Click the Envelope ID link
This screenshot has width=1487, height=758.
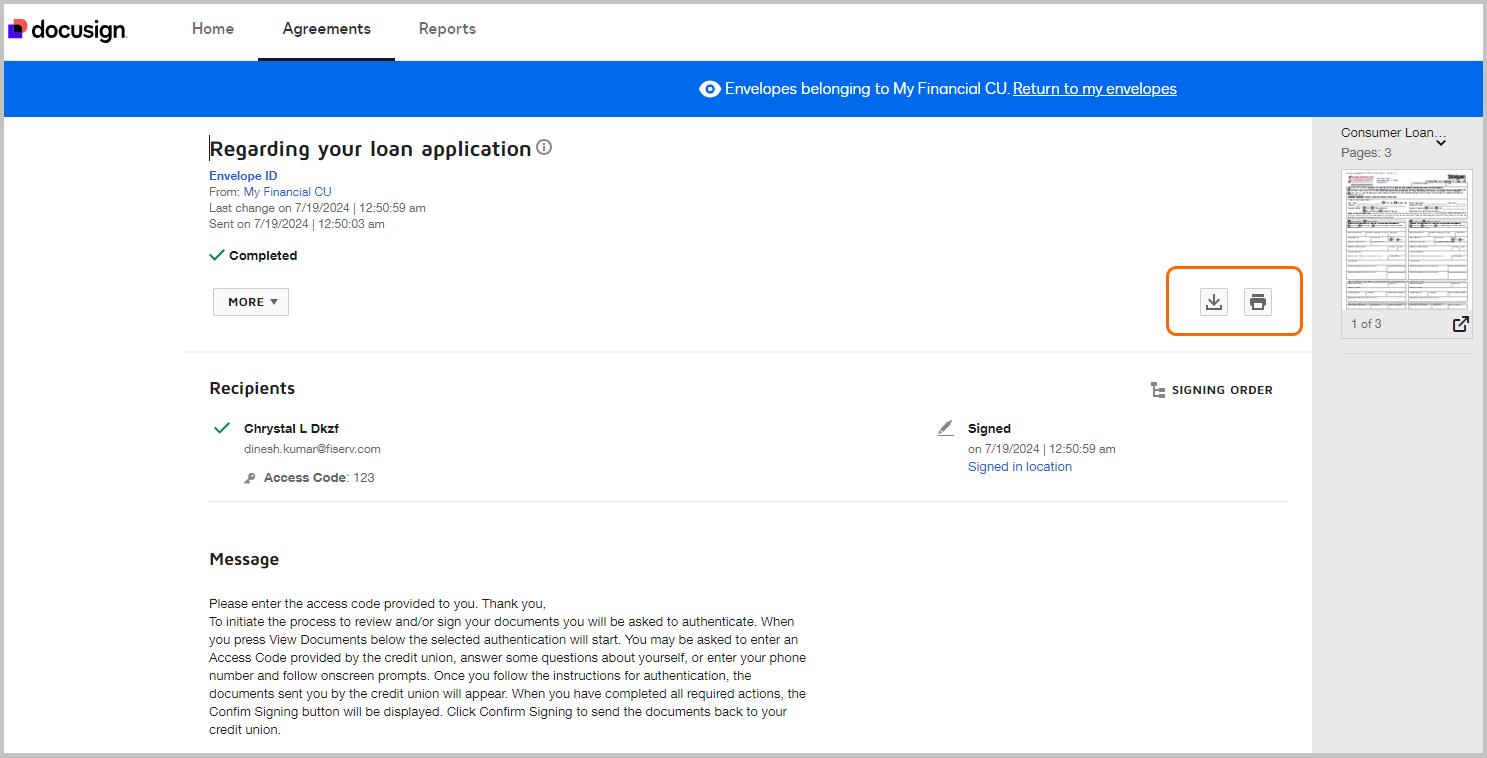[x=243, y=176]
